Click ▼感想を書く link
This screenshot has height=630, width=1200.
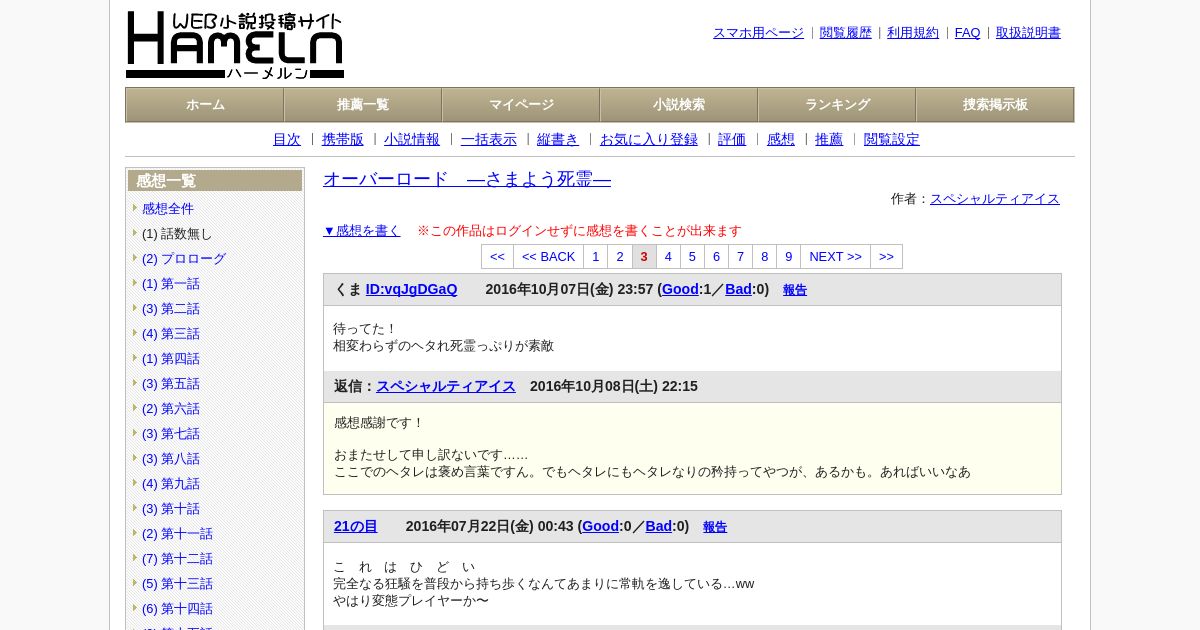click(x=362, y=231)
